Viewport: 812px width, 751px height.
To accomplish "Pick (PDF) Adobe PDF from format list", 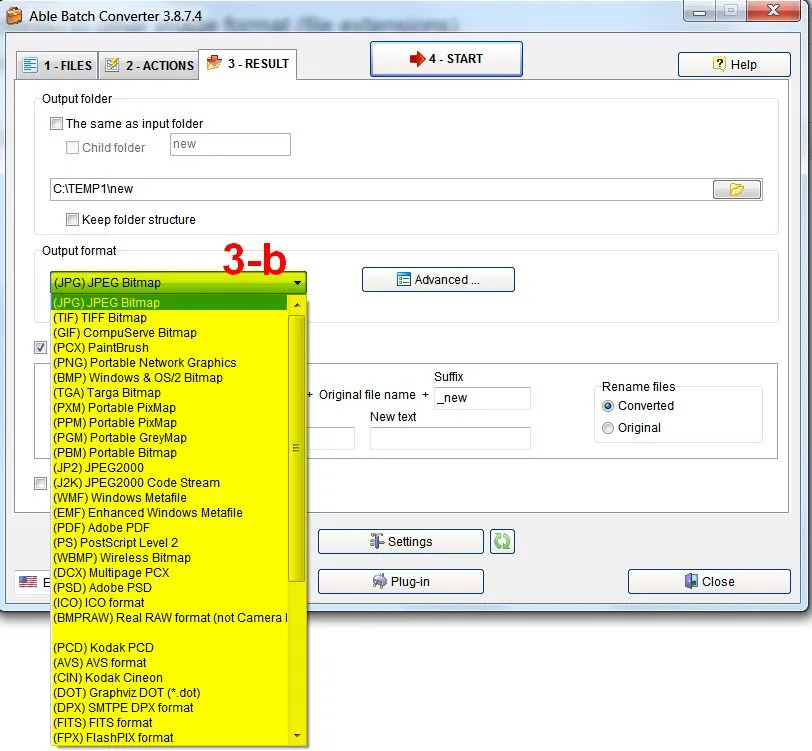I will pyautogui.click(x=101, y=528).
